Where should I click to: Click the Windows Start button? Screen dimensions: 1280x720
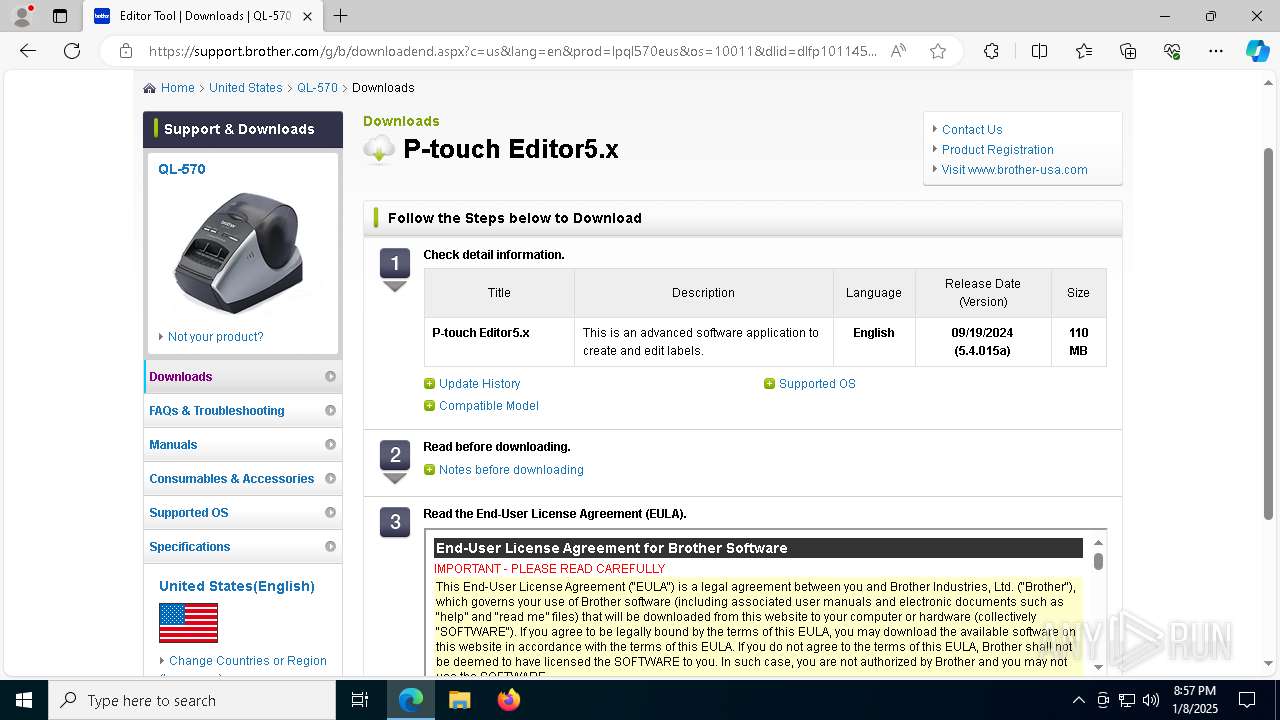pyautogui.click(x=24, y=700)
